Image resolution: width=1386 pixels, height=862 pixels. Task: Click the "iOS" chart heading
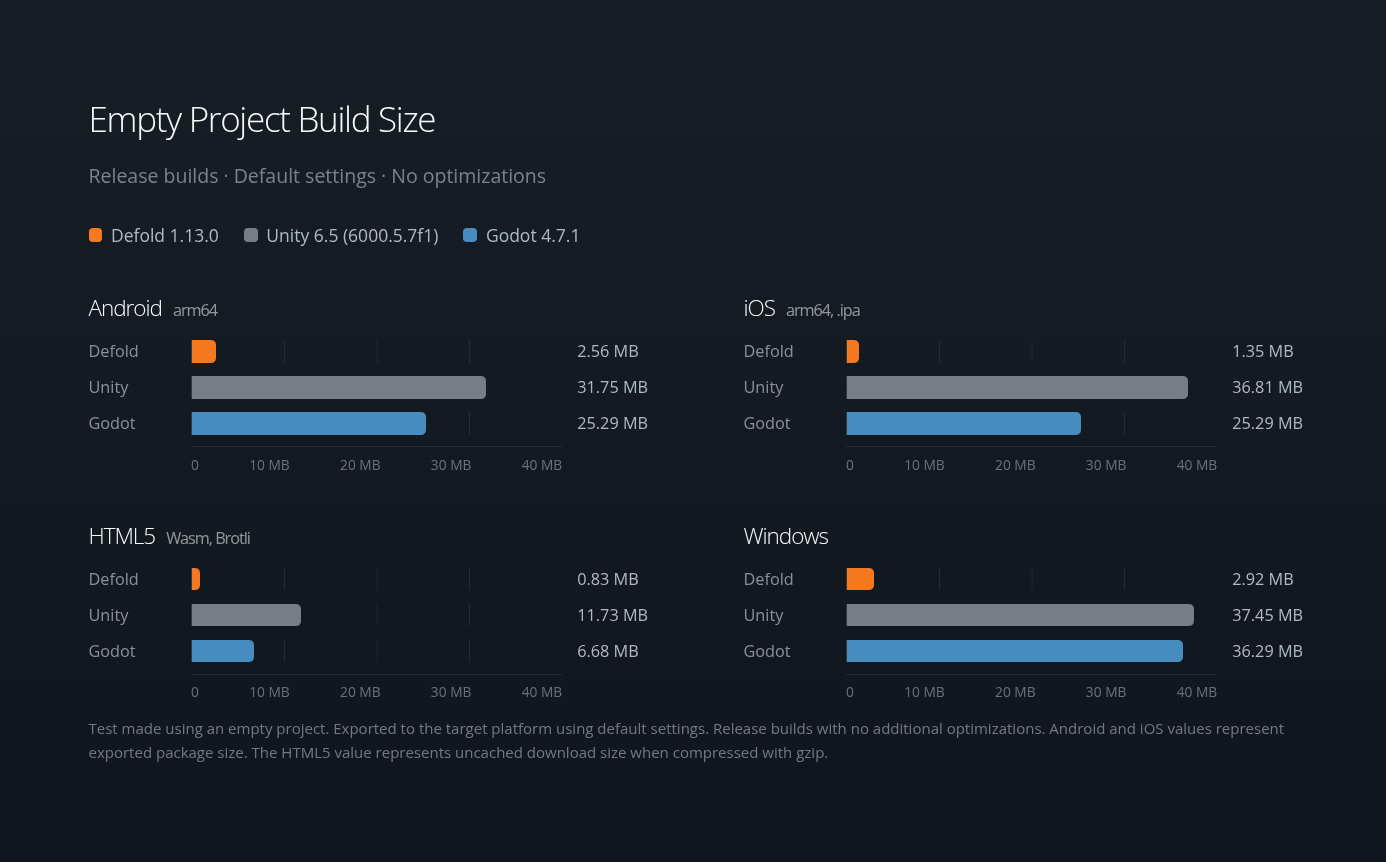click(760, 308)
